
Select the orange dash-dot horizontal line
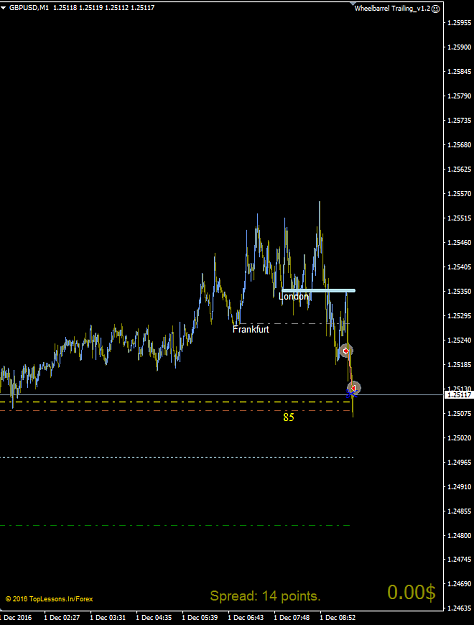pos(175,410)
